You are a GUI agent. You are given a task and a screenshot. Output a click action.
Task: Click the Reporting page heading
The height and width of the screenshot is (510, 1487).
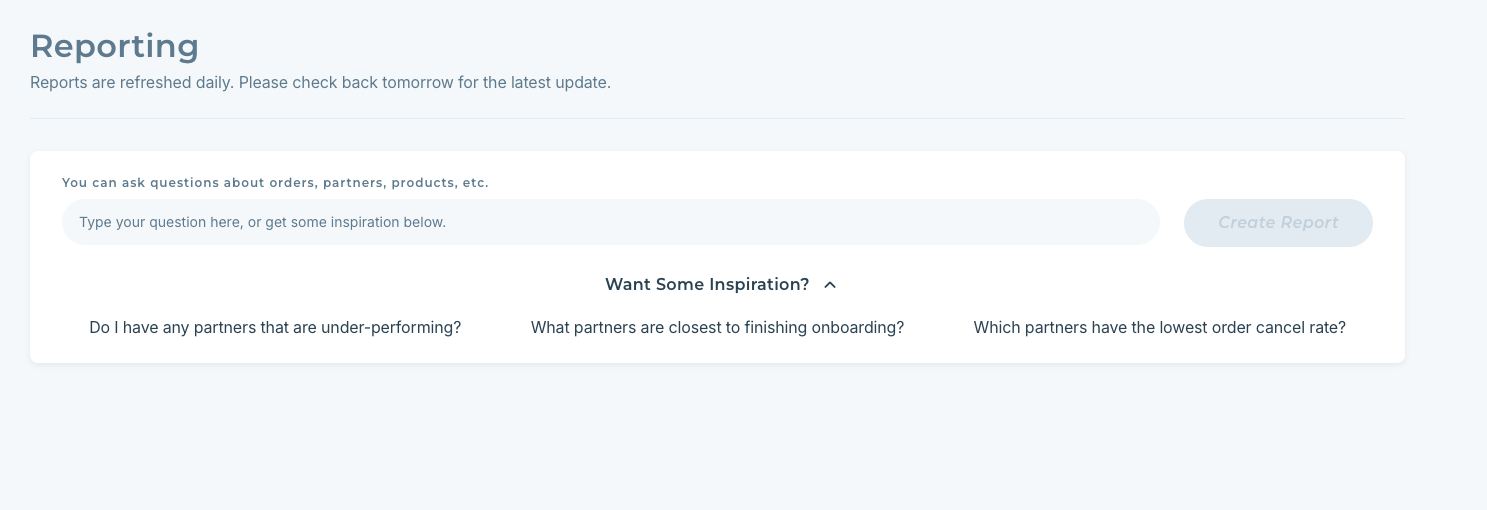tap(114, 46)
